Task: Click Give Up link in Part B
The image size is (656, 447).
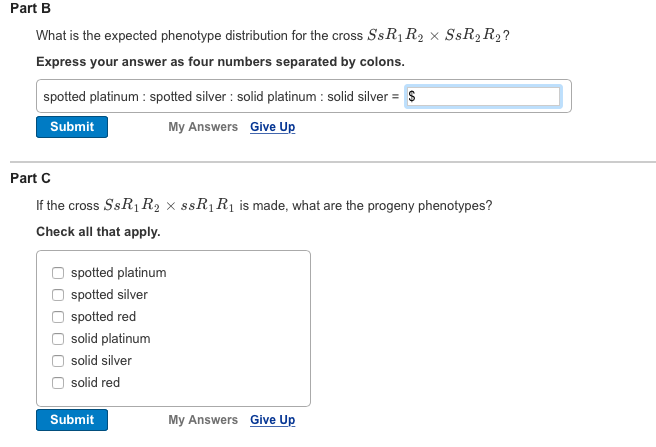Action: coord(272,127)
